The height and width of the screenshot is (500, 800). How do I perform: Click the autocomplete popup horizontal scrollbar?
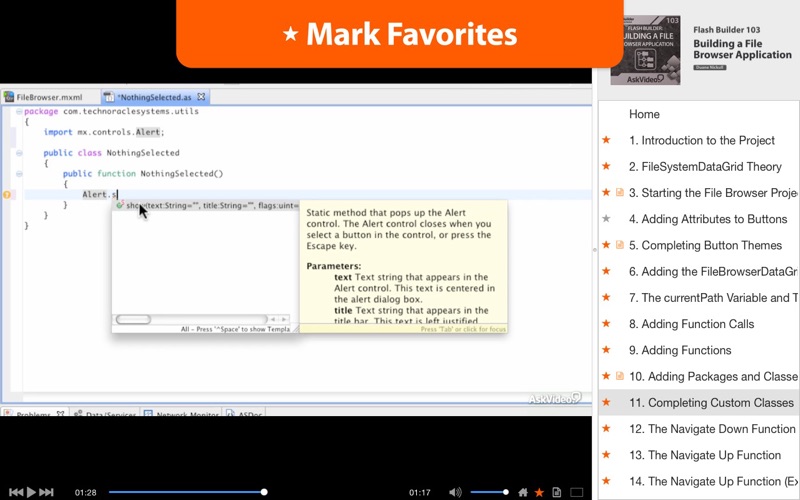(133, 319)
